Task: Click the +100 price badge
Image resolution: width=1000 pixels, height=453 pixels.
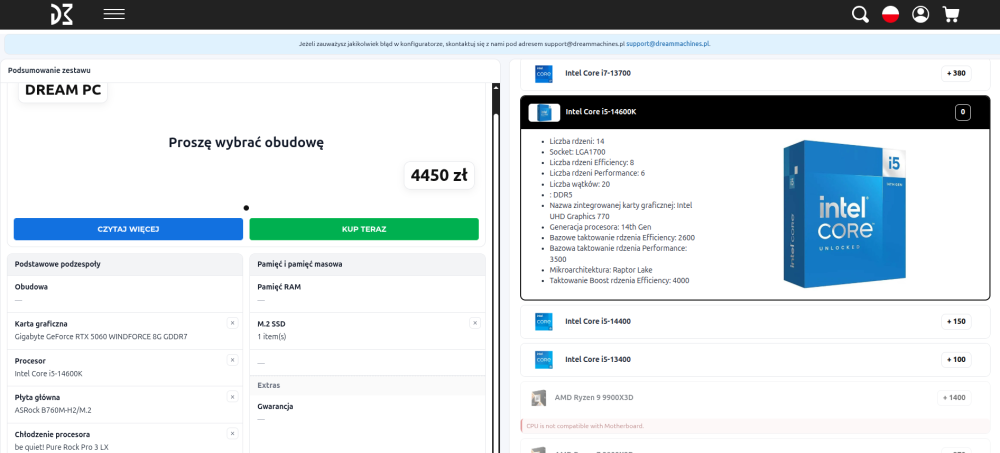Action: coord(956,360)
